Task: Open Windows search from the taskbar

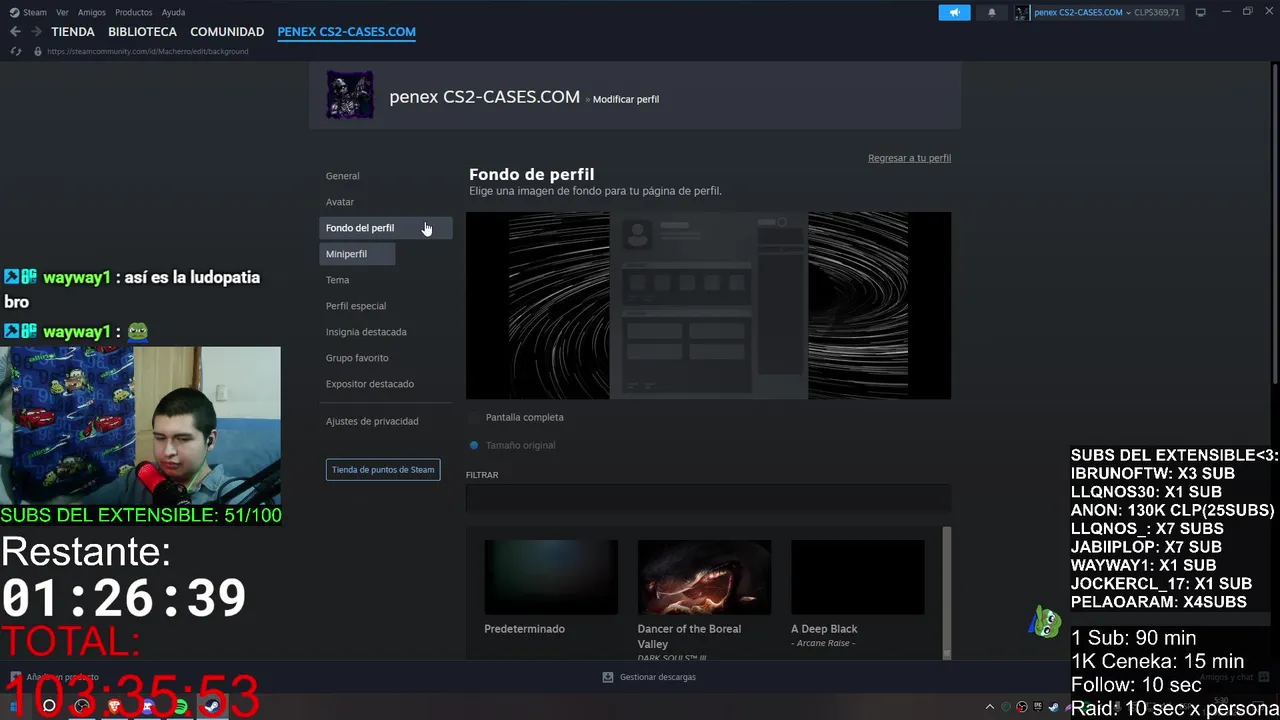Action: point(49,706)
